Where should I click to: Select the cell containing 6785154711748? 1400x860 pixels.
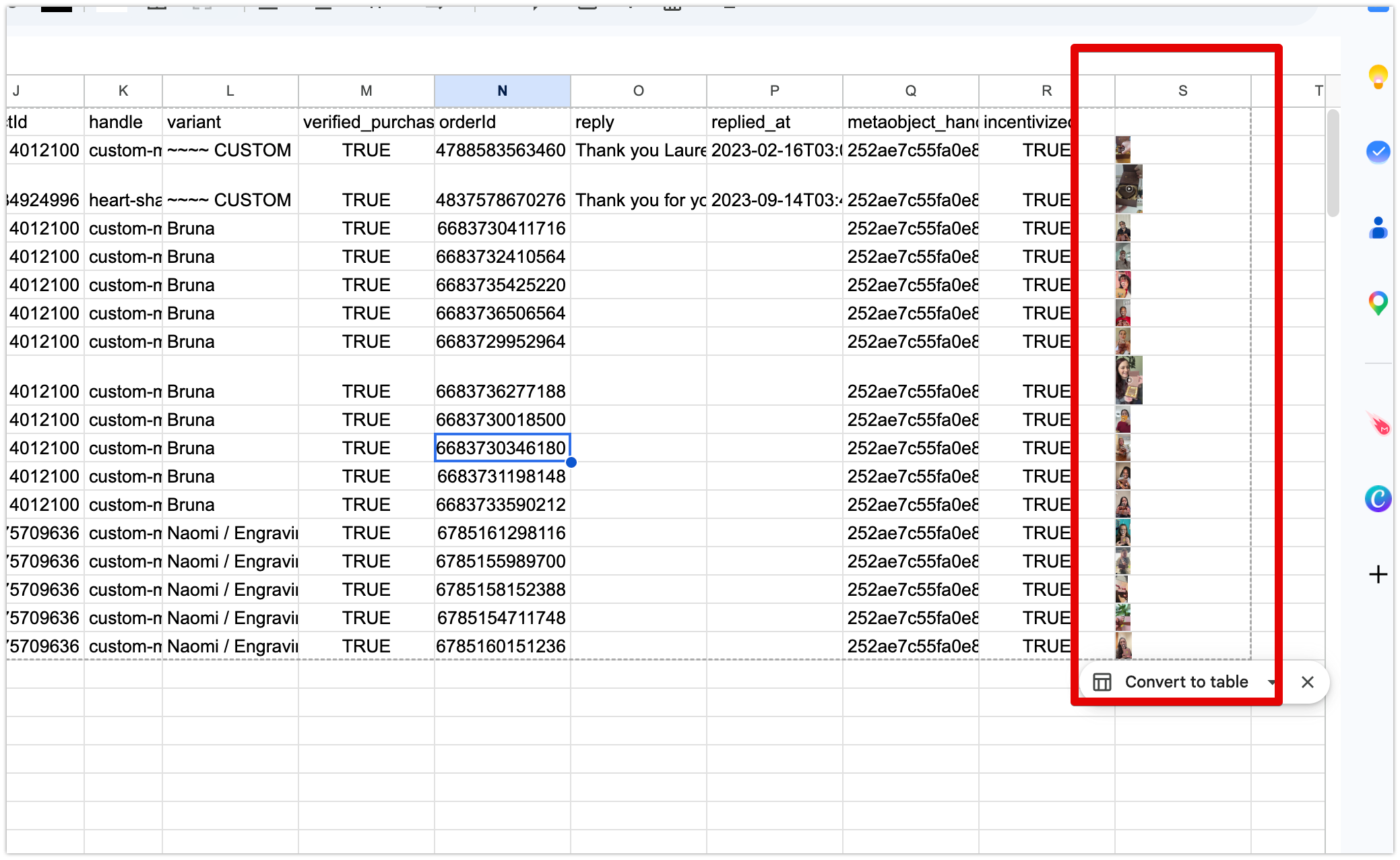(502, 618)
